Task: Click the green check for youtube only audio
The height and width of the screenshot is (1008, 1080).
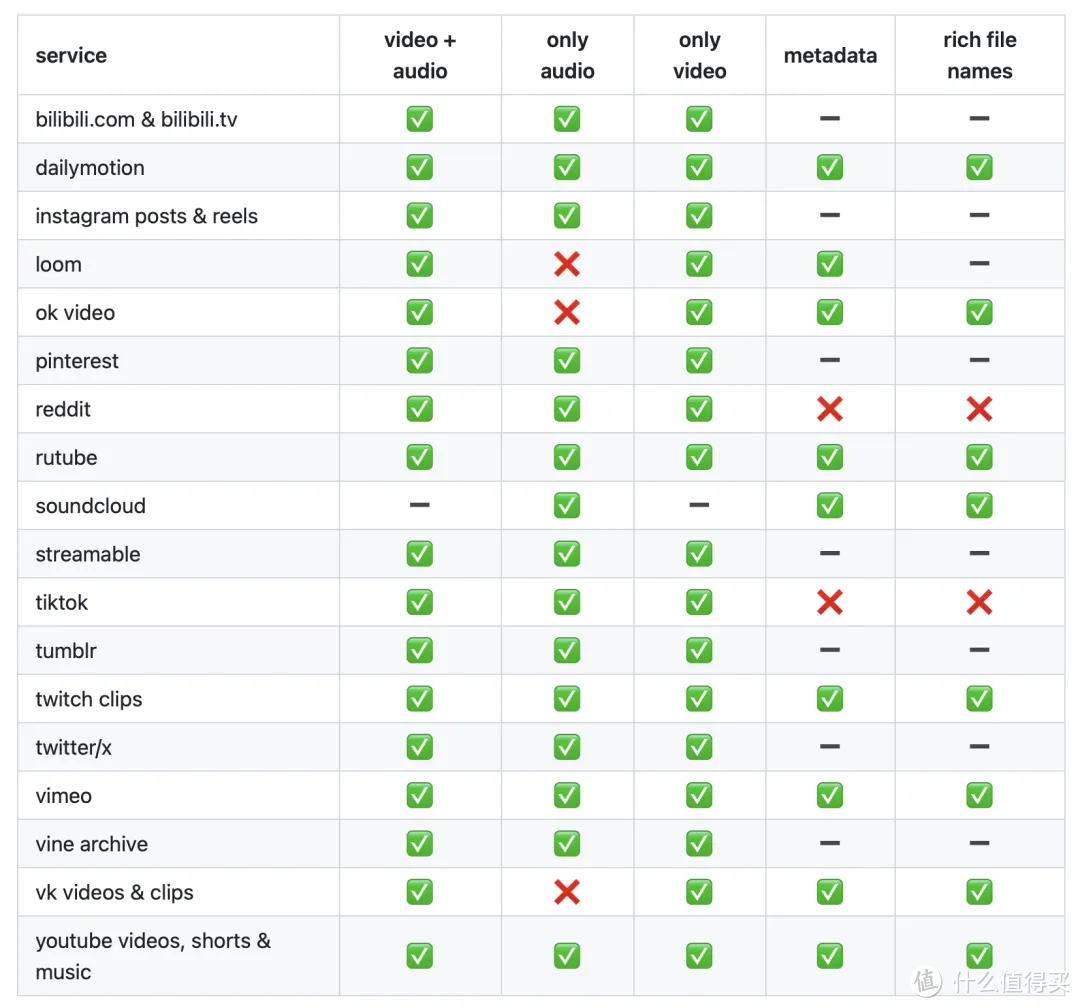Action: coord(566,956)
